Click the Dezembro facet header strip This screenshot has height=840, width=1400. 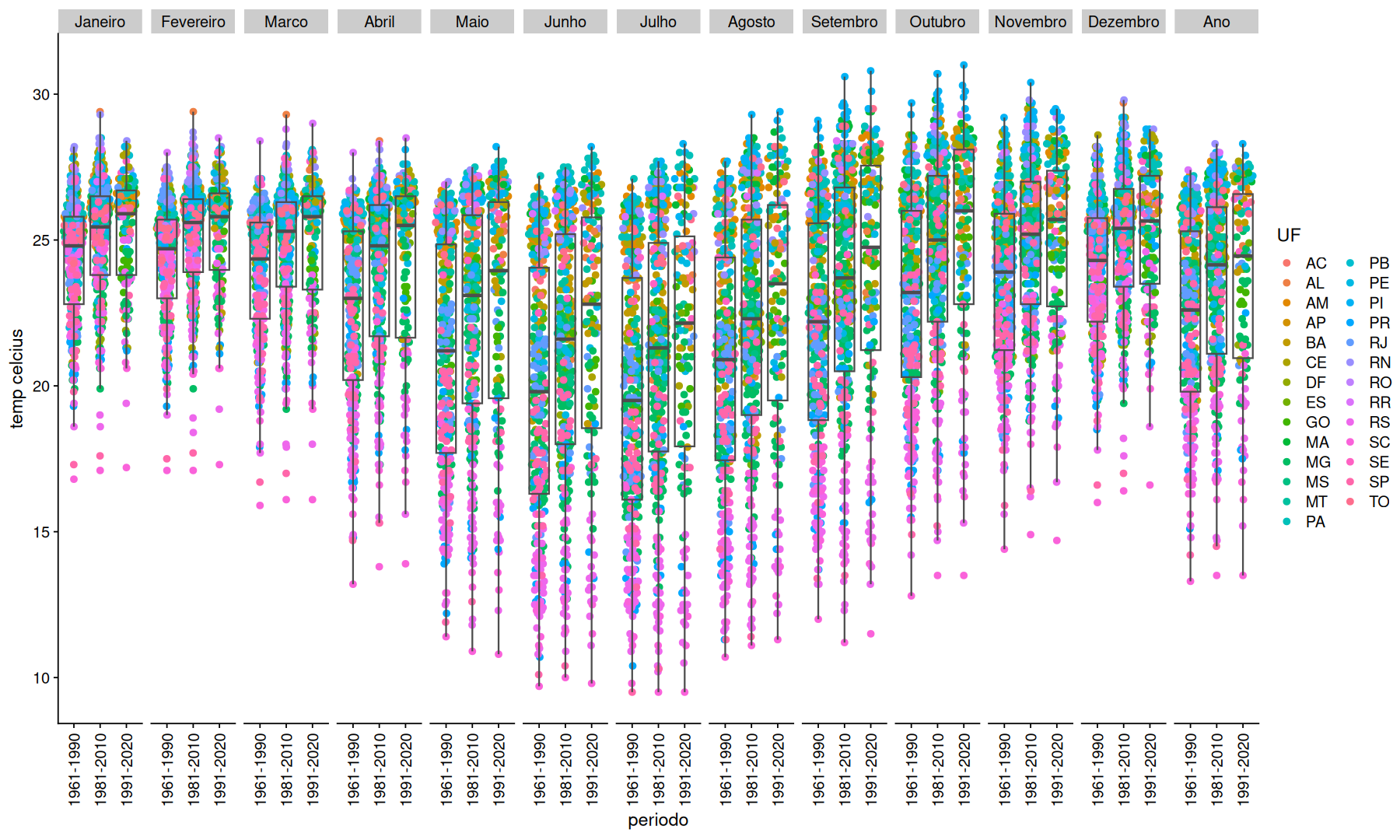pyautogui.click(x=1123, y=22)
